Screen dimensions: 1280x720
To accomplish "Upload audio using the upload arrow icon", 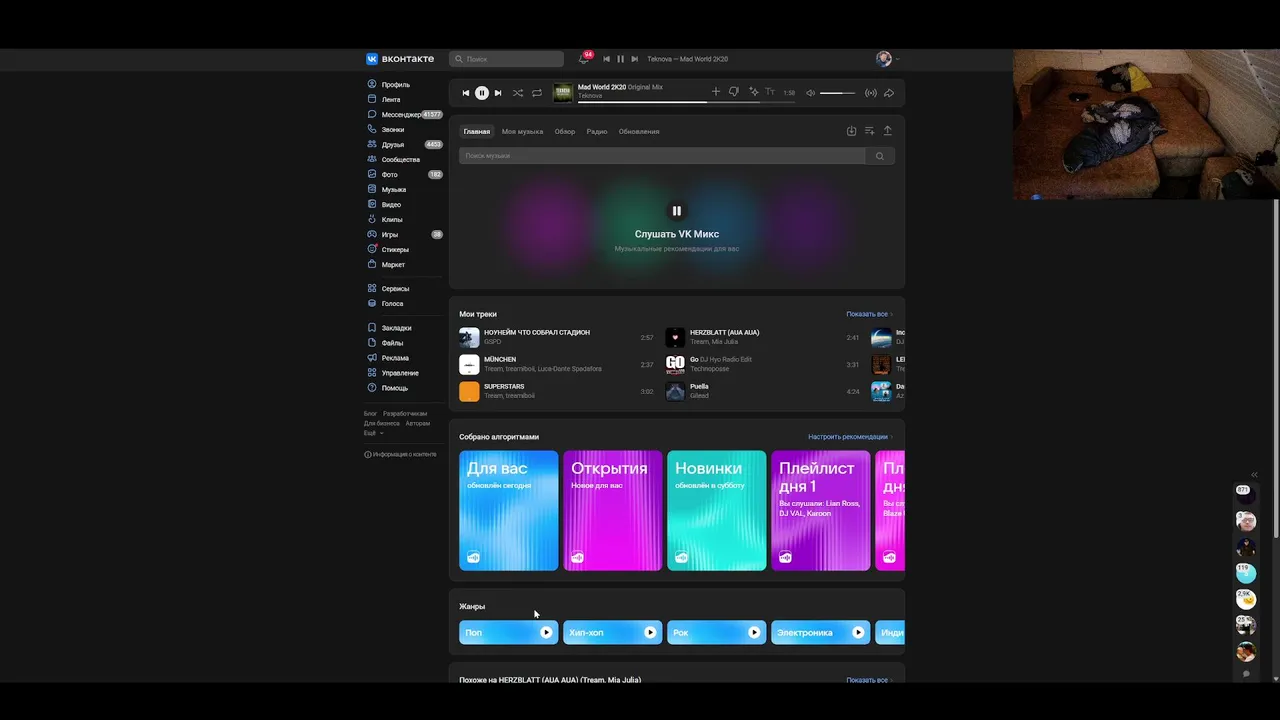I will [887, 131].
